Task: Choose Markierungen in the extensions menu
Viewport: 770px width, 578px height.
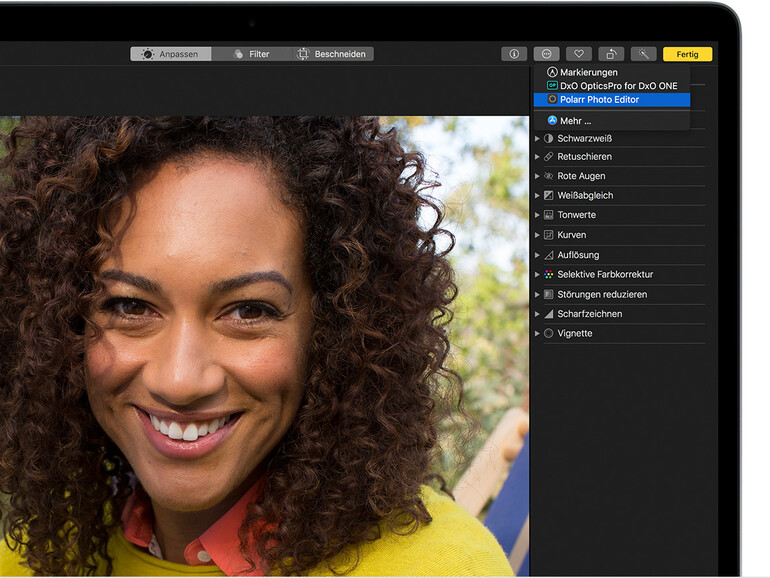Action: click(x=588, y=72)
